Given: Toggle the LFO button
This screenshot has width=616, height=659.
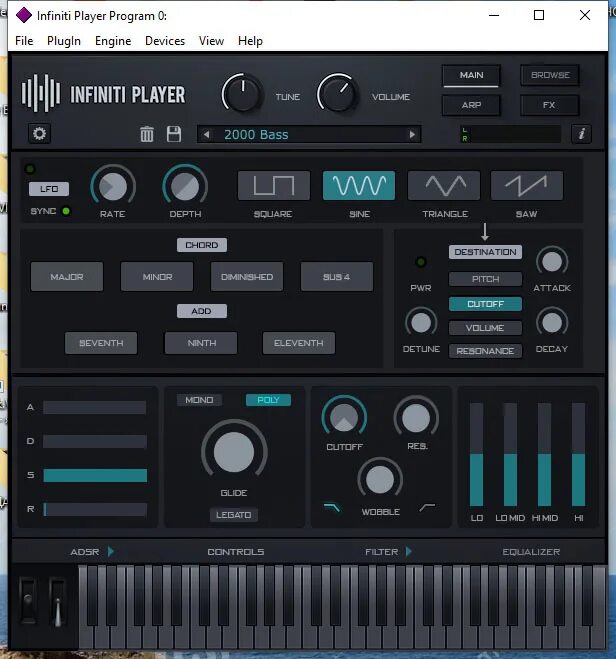Looking at the screenshot, I should tap(49, 189).
